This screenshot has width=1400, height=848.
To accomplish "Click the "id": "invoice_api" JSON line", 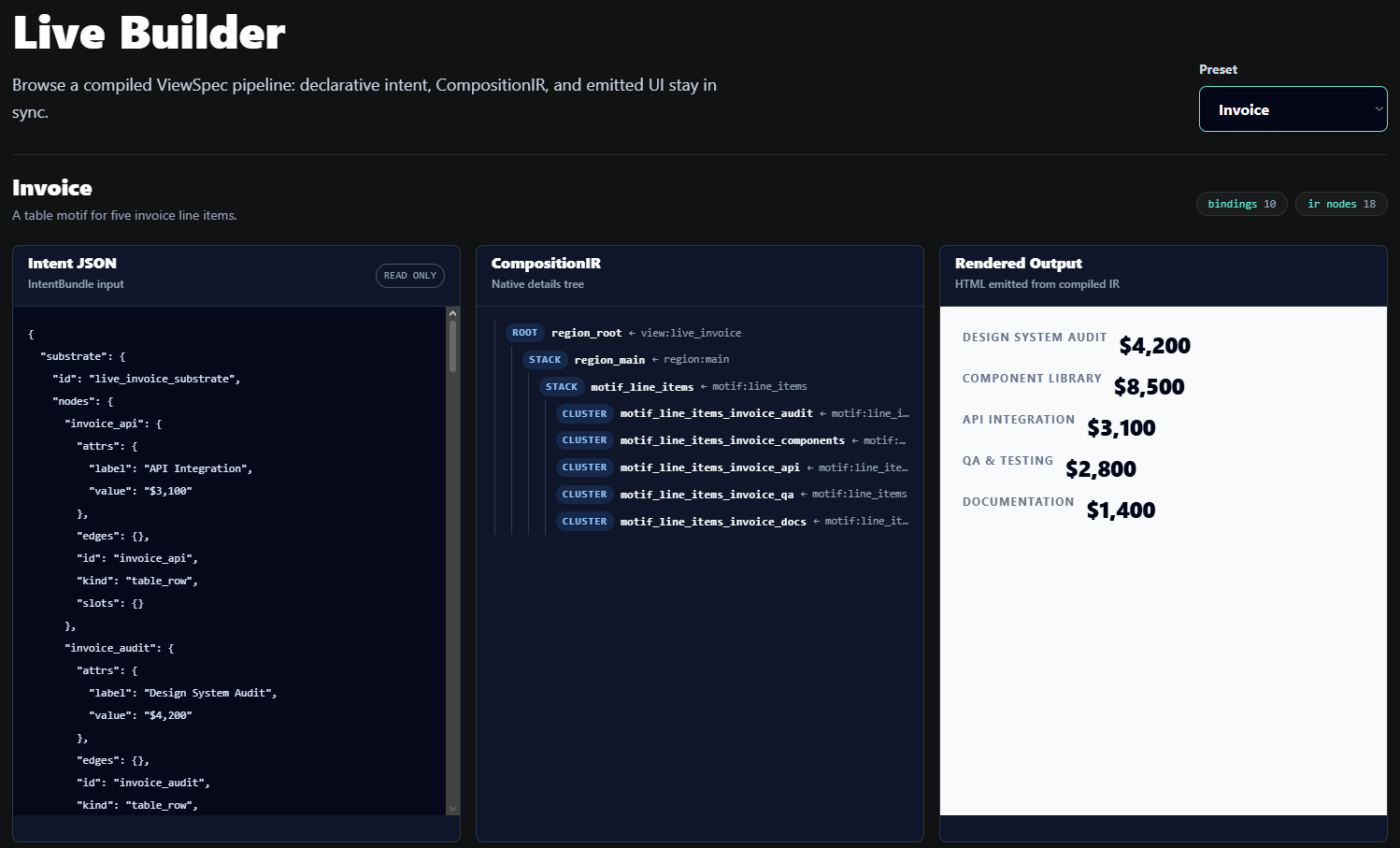I will pyautogui.click(x=137, y=558).
